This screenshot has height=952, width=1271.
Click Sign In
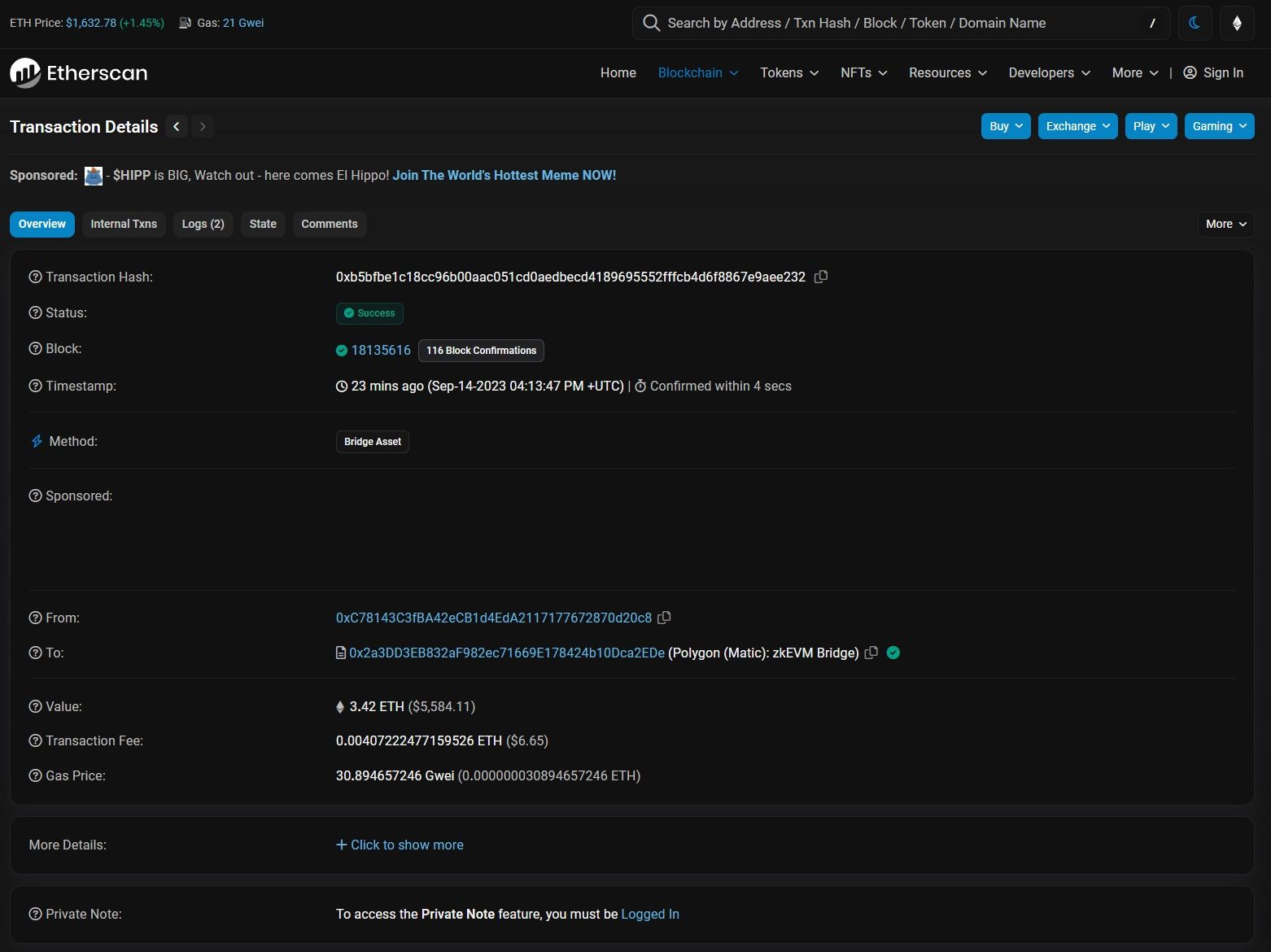(1213, 72)
